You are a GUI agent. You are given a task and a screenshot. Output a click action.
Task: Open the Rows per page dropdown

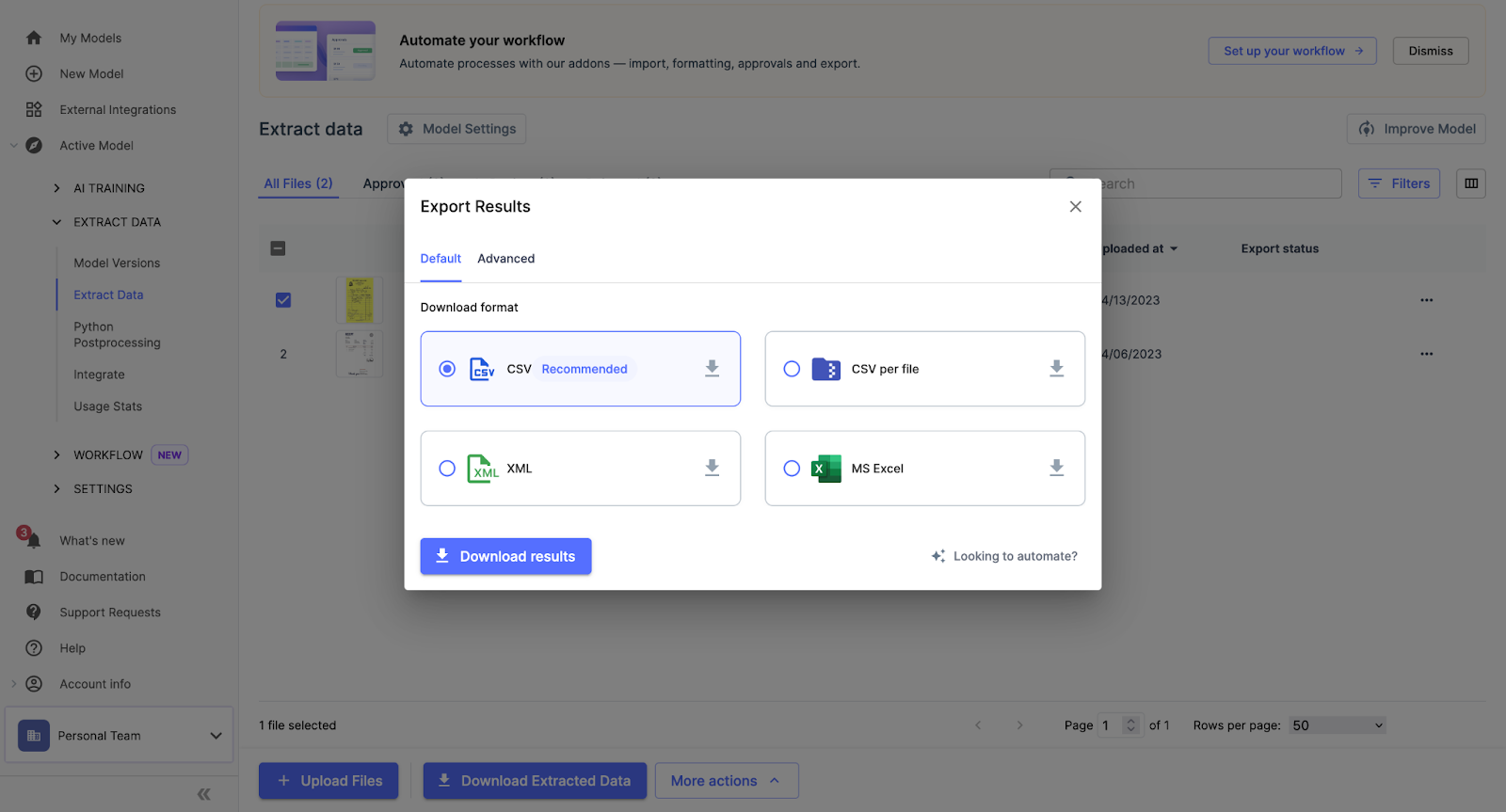[1338, 725]
